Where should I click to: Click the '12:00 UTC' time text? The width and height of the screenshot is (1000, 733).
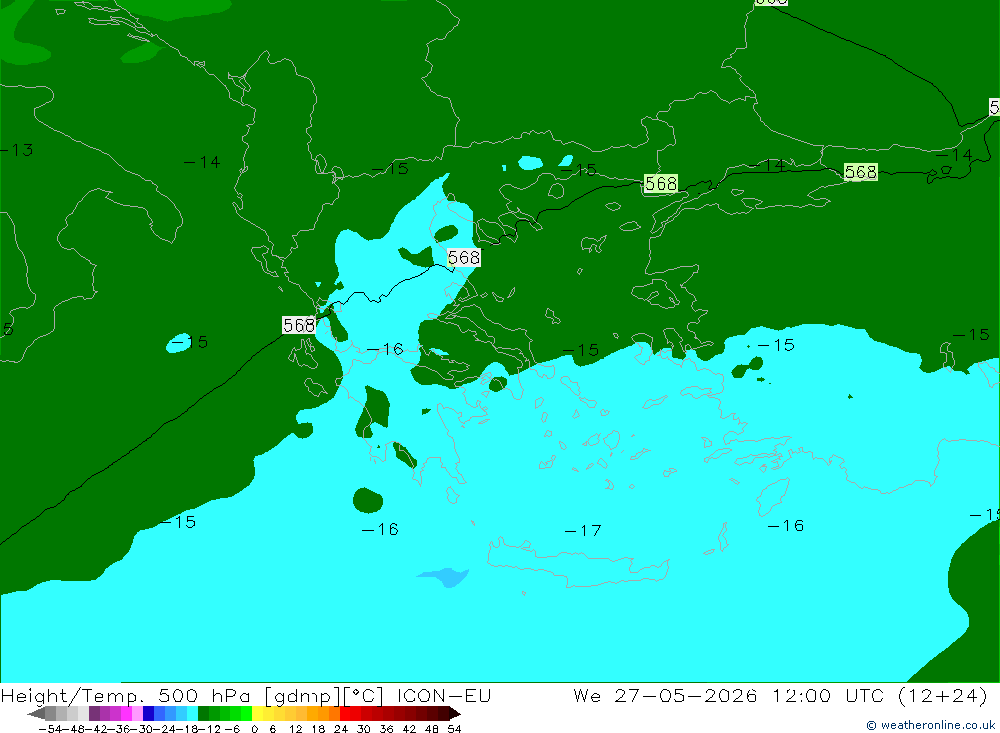click(x=830, y=695)
